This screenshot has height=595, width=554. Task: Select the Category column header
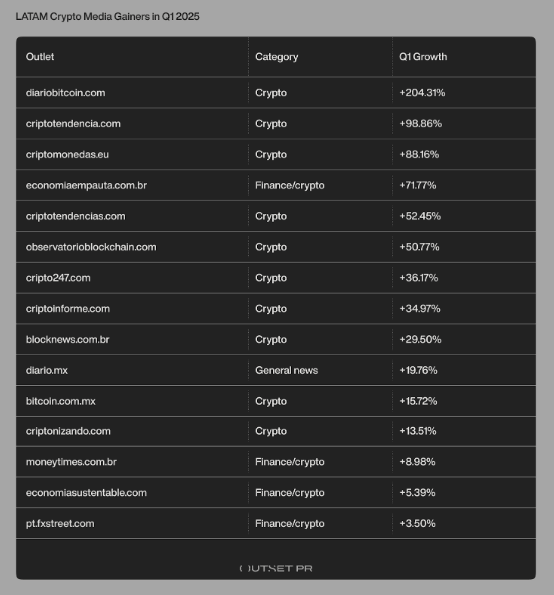coord(277,57)
